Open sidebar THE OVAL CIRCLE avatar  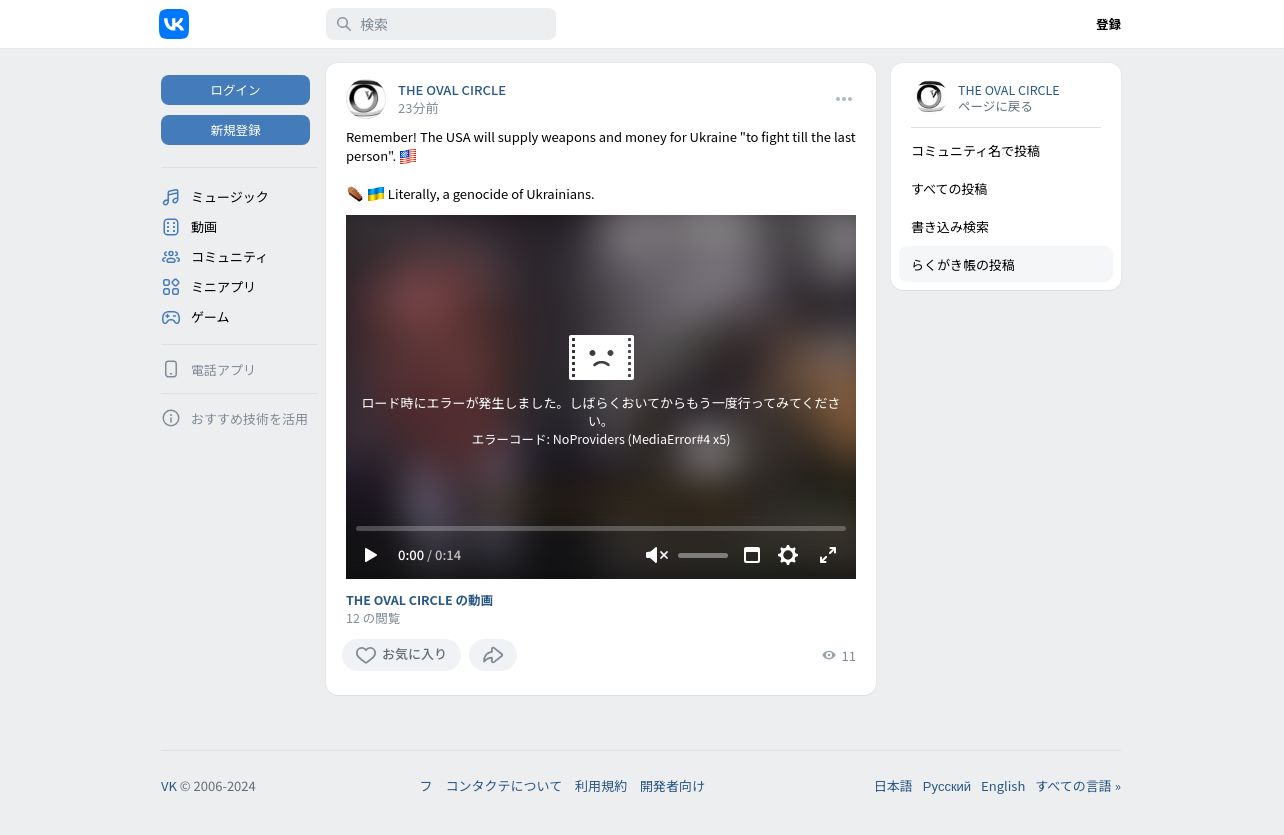[x=930, y=97]
